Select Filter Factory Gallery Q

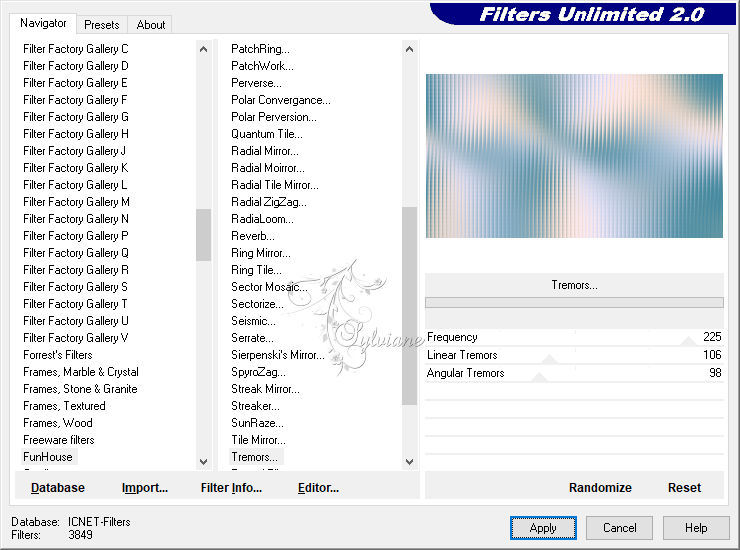click(76, 253)
